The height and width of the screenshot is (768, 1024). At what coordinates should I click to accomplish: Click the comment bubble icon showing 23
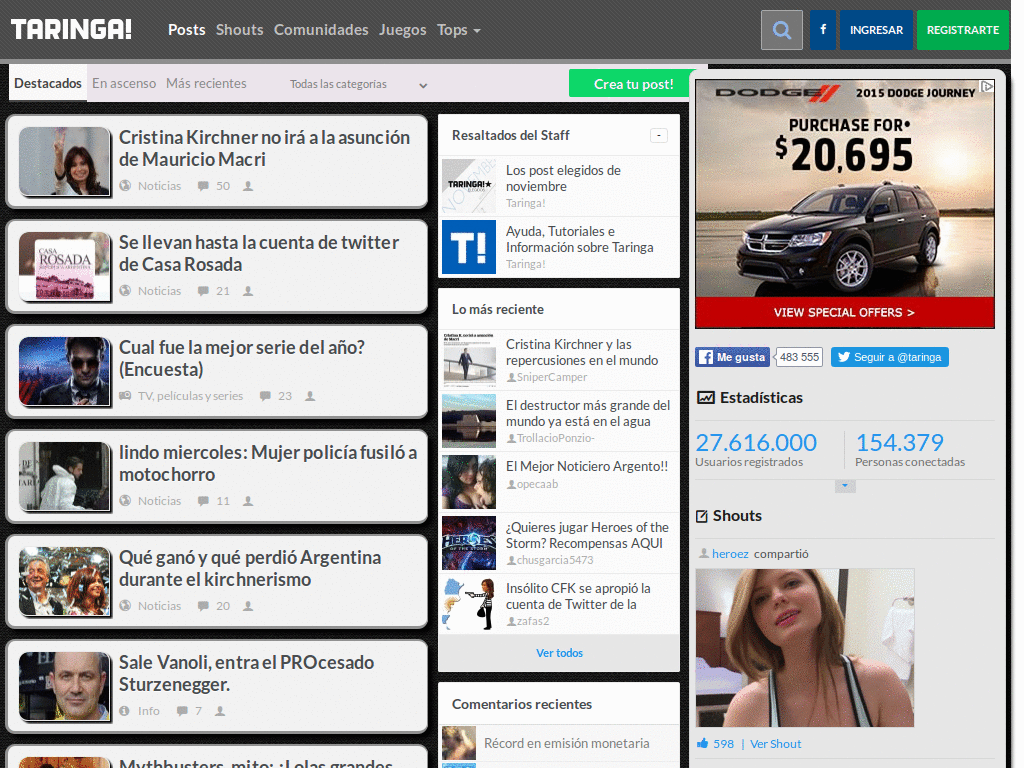(265, 396)
